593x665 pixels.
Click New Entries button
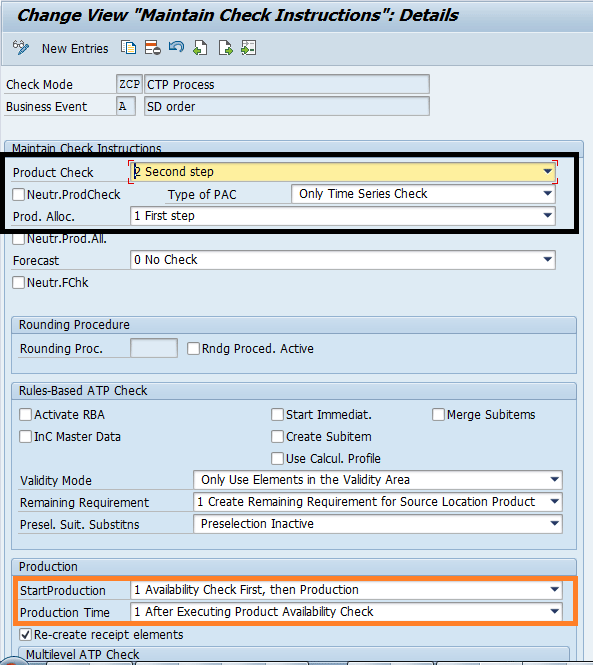[75, 48]
